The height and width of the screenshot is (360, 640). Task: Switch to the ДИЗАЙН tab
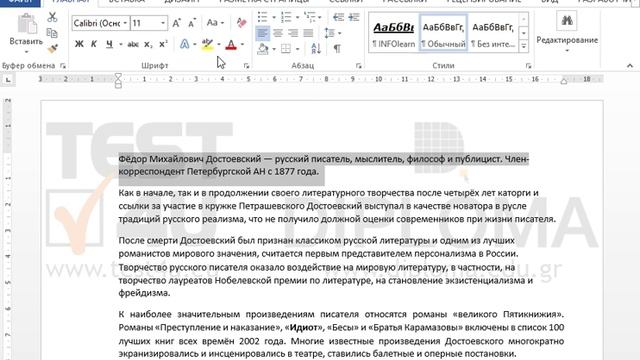[182, 2]
